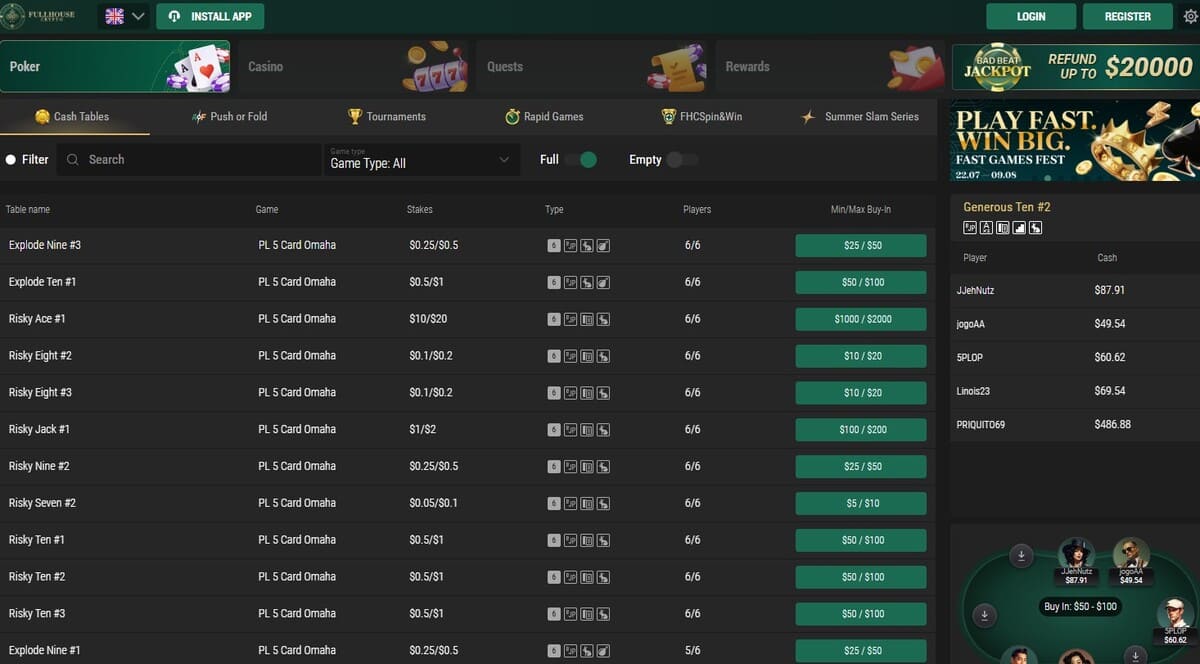Click the Stakes column header
Viewport: 1200px width, 664px height.
point(420,210)
